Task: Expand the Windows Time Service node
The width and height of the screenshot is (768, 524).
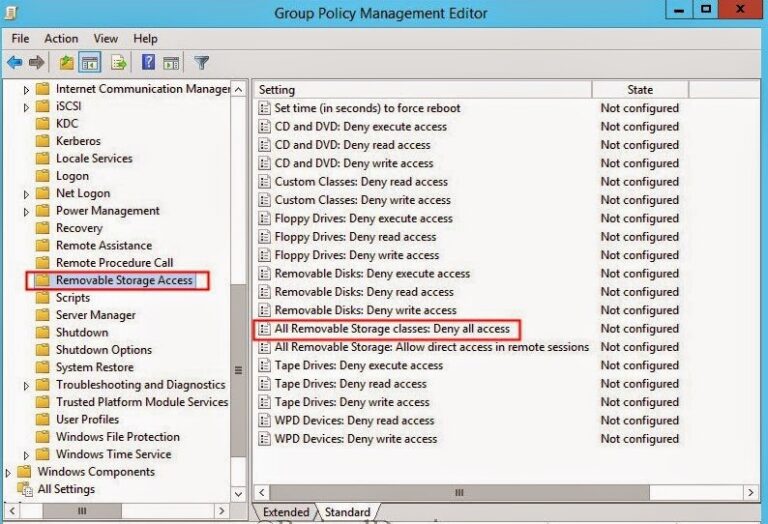Action: click(x=26, y=455)
